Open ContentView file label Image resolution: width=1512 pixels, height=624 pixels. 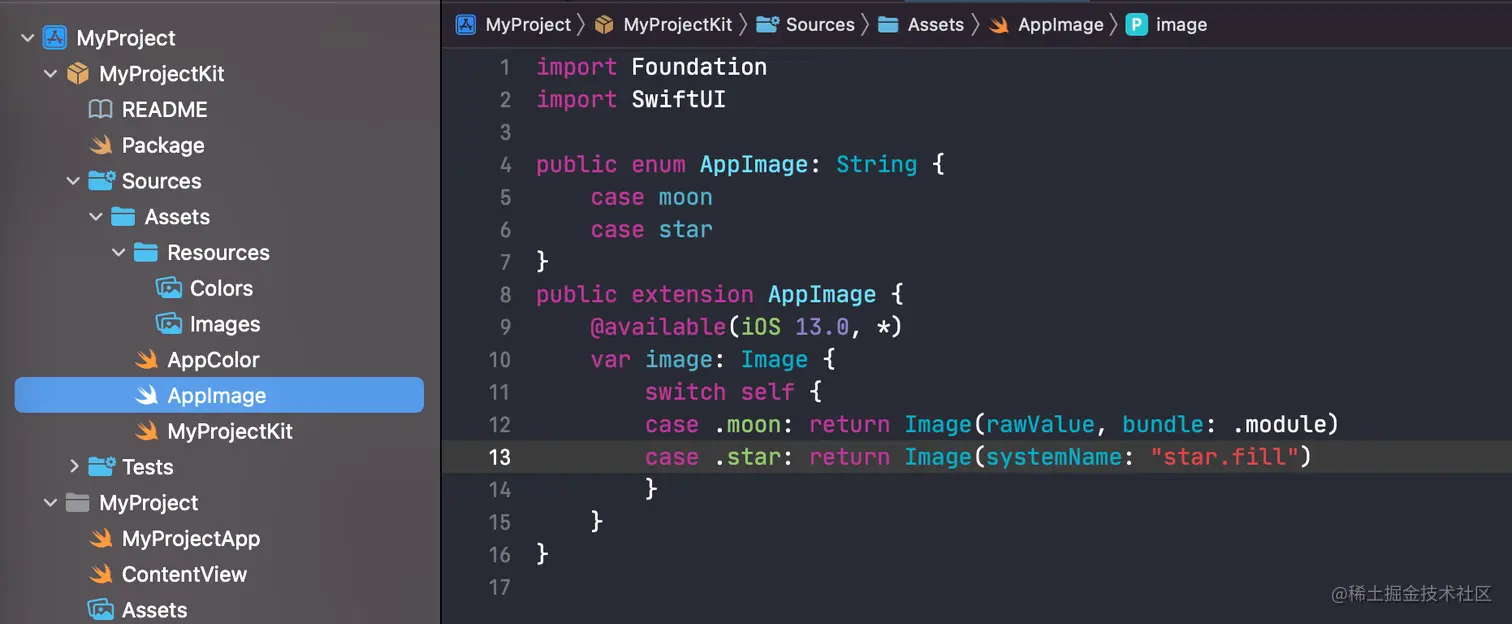(x=184, y=574)
